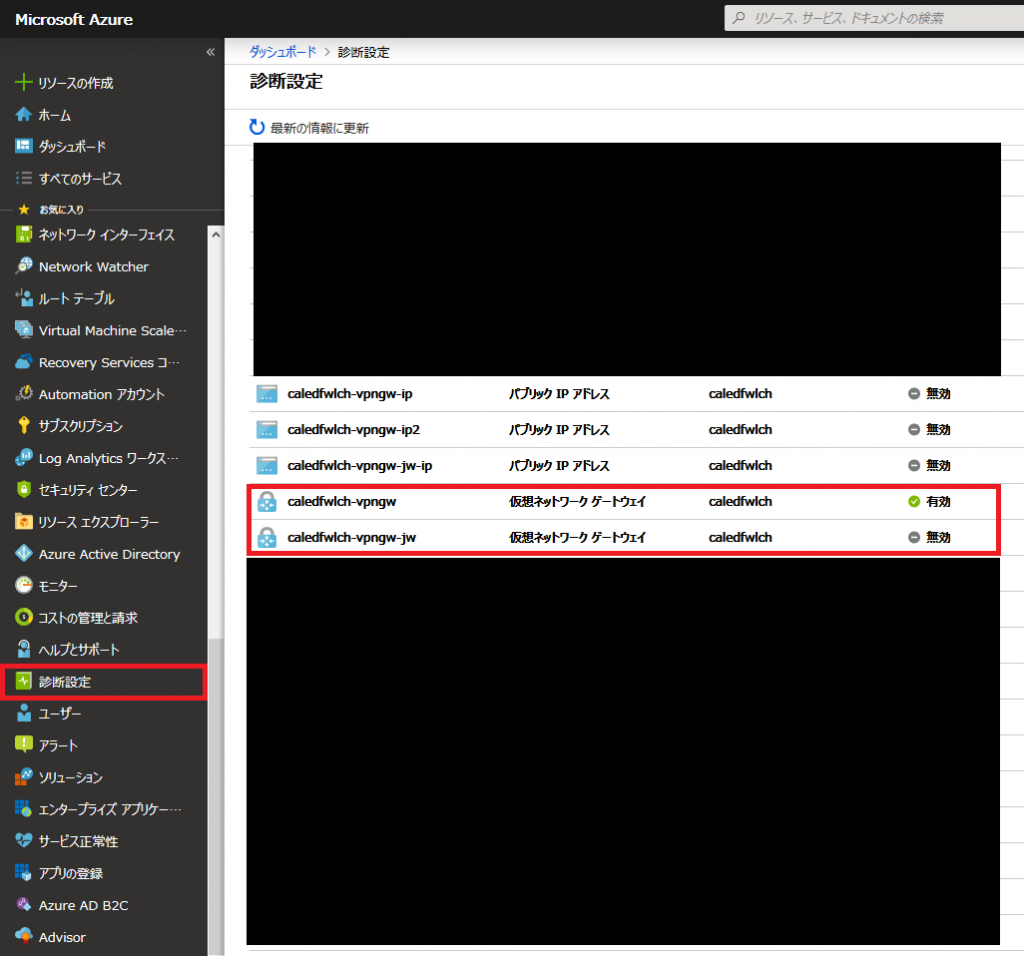This screenshot has width=1024, height=956.
Task: Click 仮想ネットワーク ゲートウェイ type in caledfwlch-vpngw row
Action: [577, 502]
